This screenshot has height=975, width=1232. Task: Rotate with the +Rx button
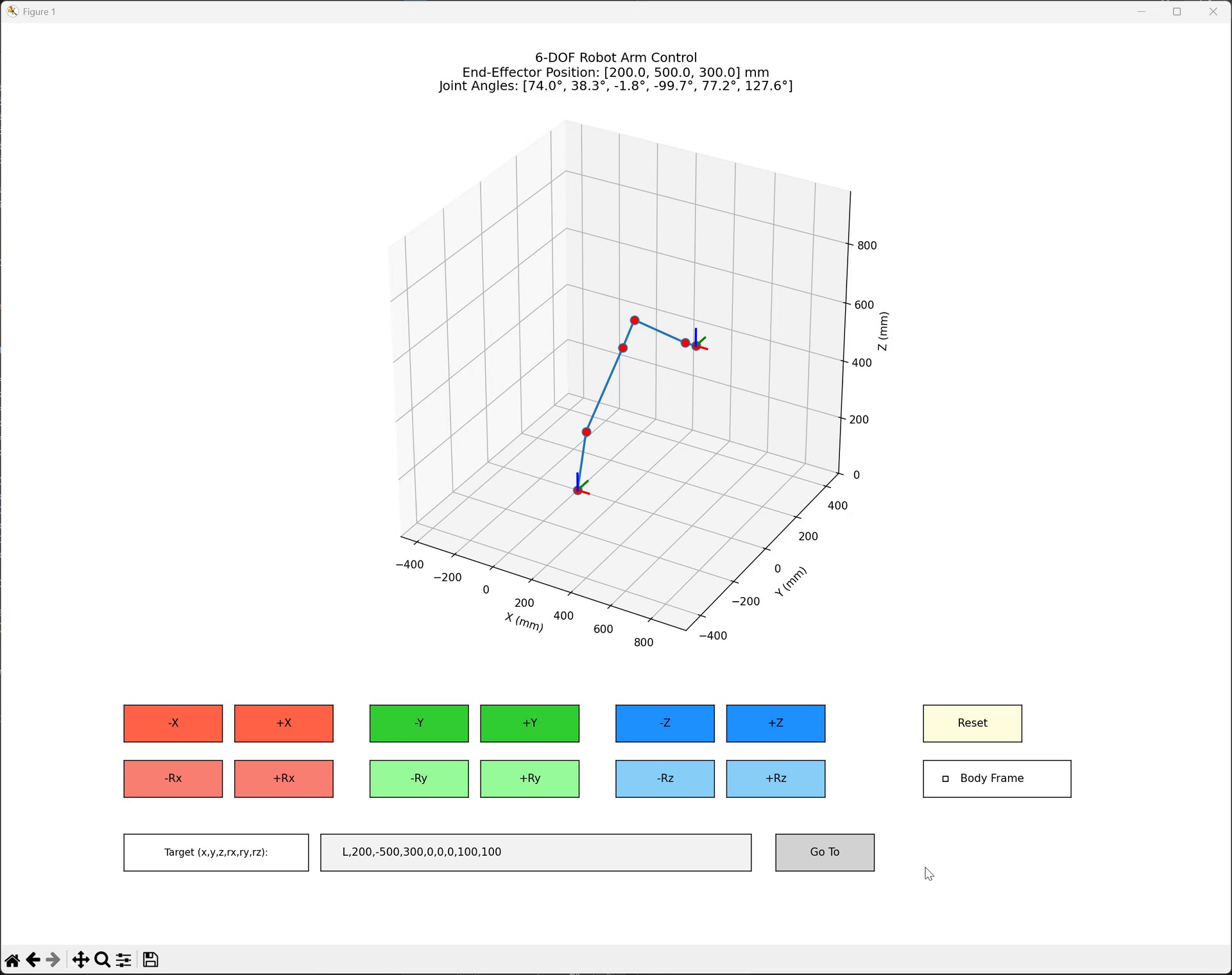284,779
